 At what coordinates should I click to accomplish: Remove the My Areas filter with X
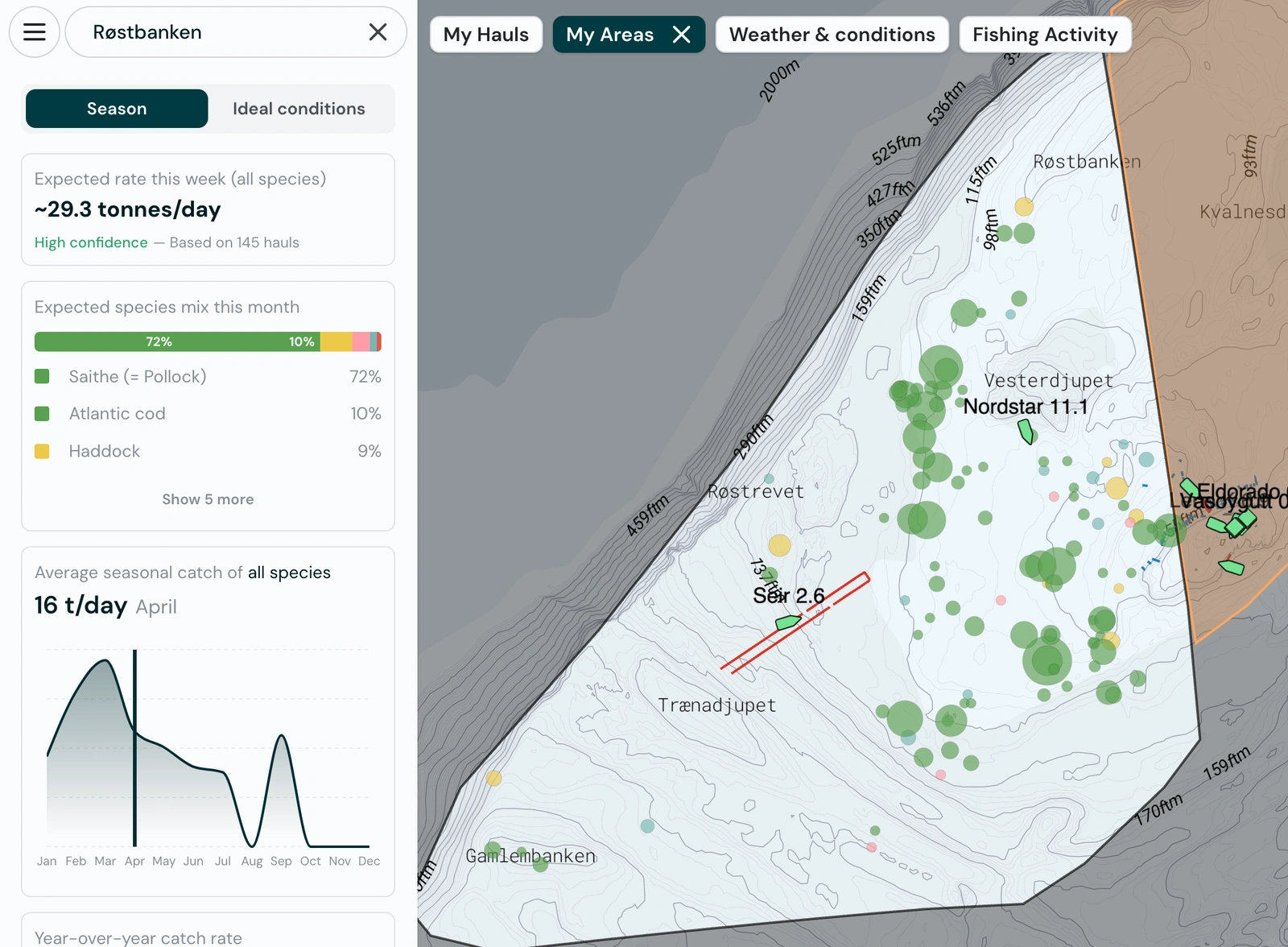(682, 35)
